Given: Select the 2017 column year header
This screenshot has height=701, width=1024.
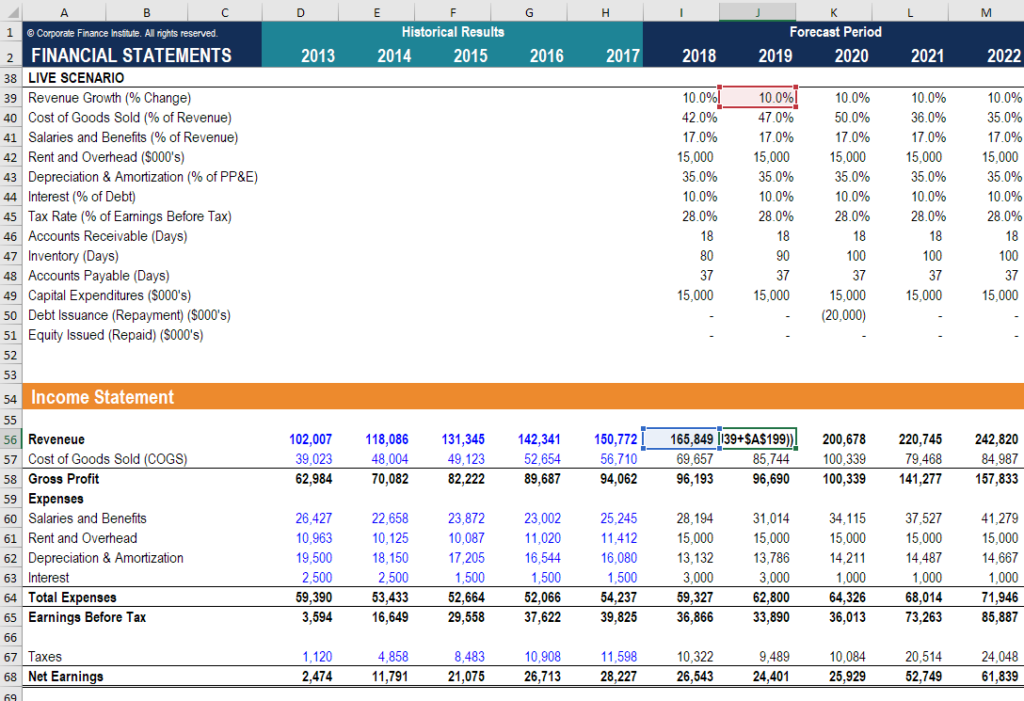Looking at the screenshot, I should 604,56.
